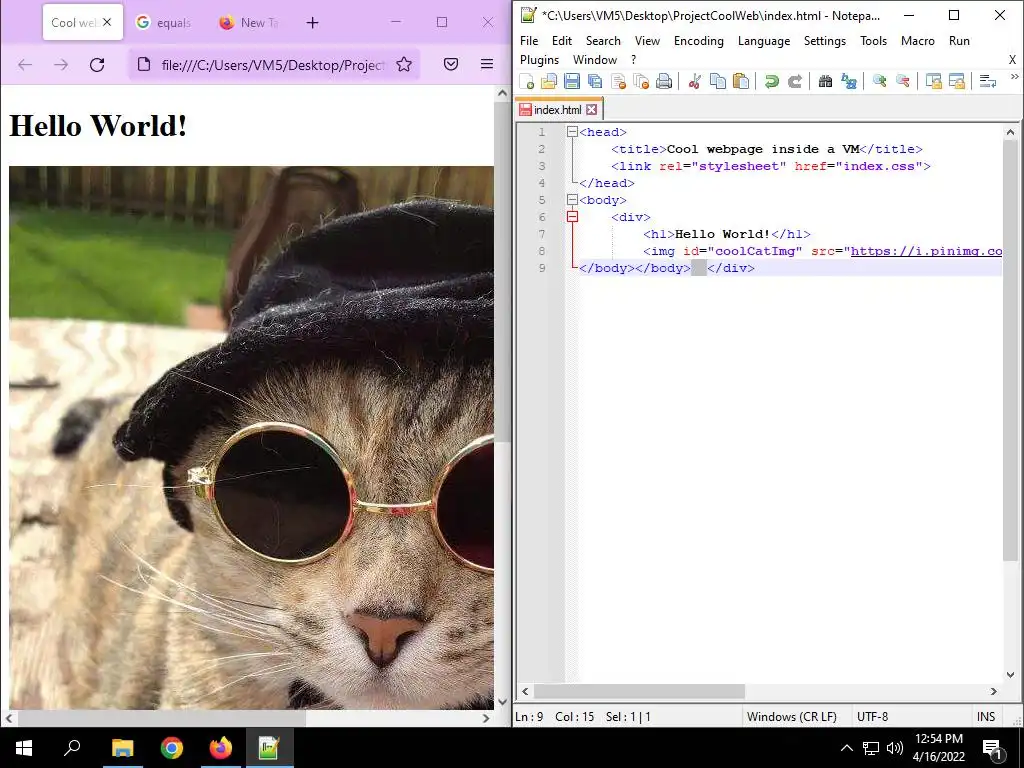Click the Open file icon in Notepad++
The width and height of the screenshot is (1024, 768).
click(x=549, y=81)
